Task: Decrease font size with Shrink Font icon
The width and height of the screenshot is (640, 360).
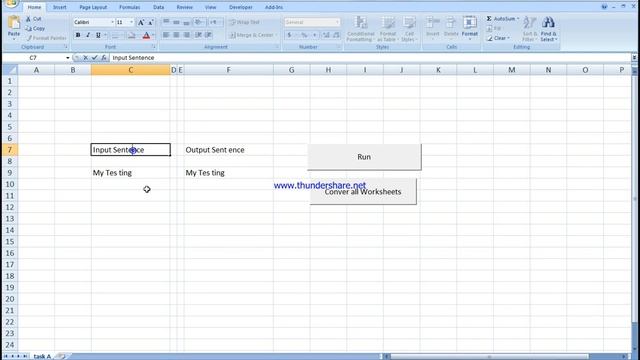Action: 151,22
